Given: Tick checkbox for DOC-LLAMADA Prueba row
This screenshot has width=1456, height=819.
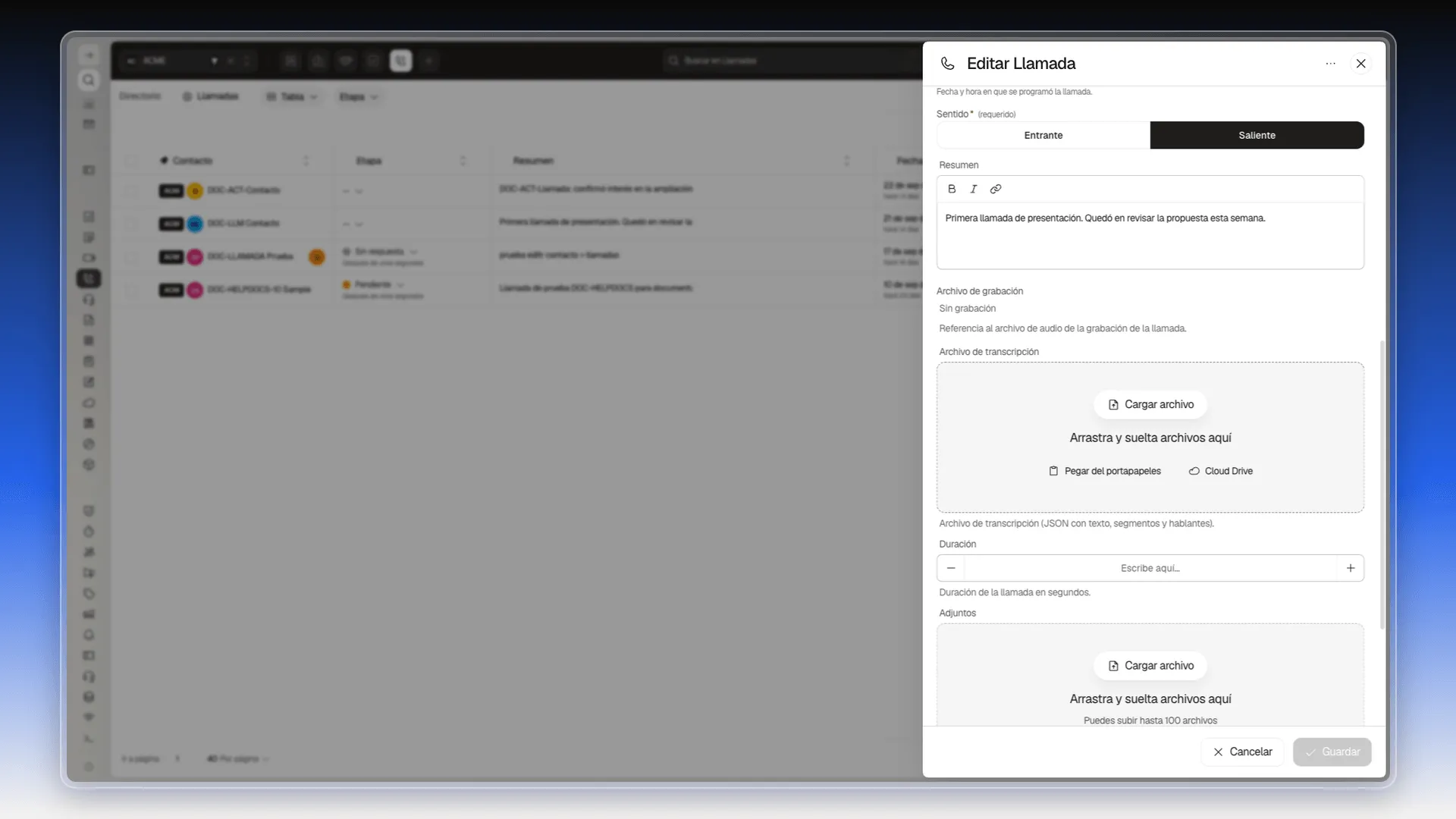Looking at the screenshot, I should click(x=132, y=257).
